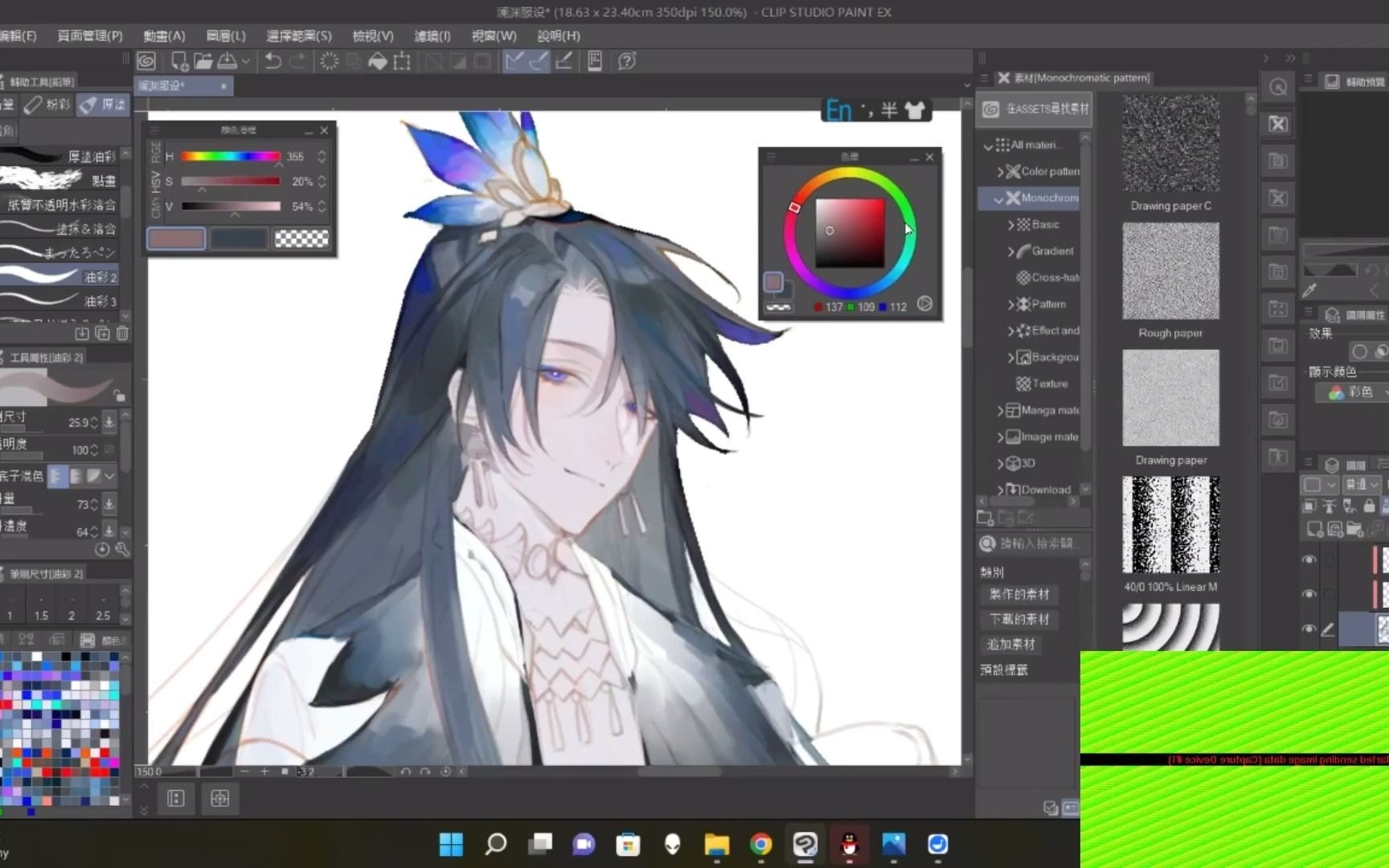Open the Save dropdown arrow in command bar
The height and width of the screenshot is (868, 1389).
point(246,61)
